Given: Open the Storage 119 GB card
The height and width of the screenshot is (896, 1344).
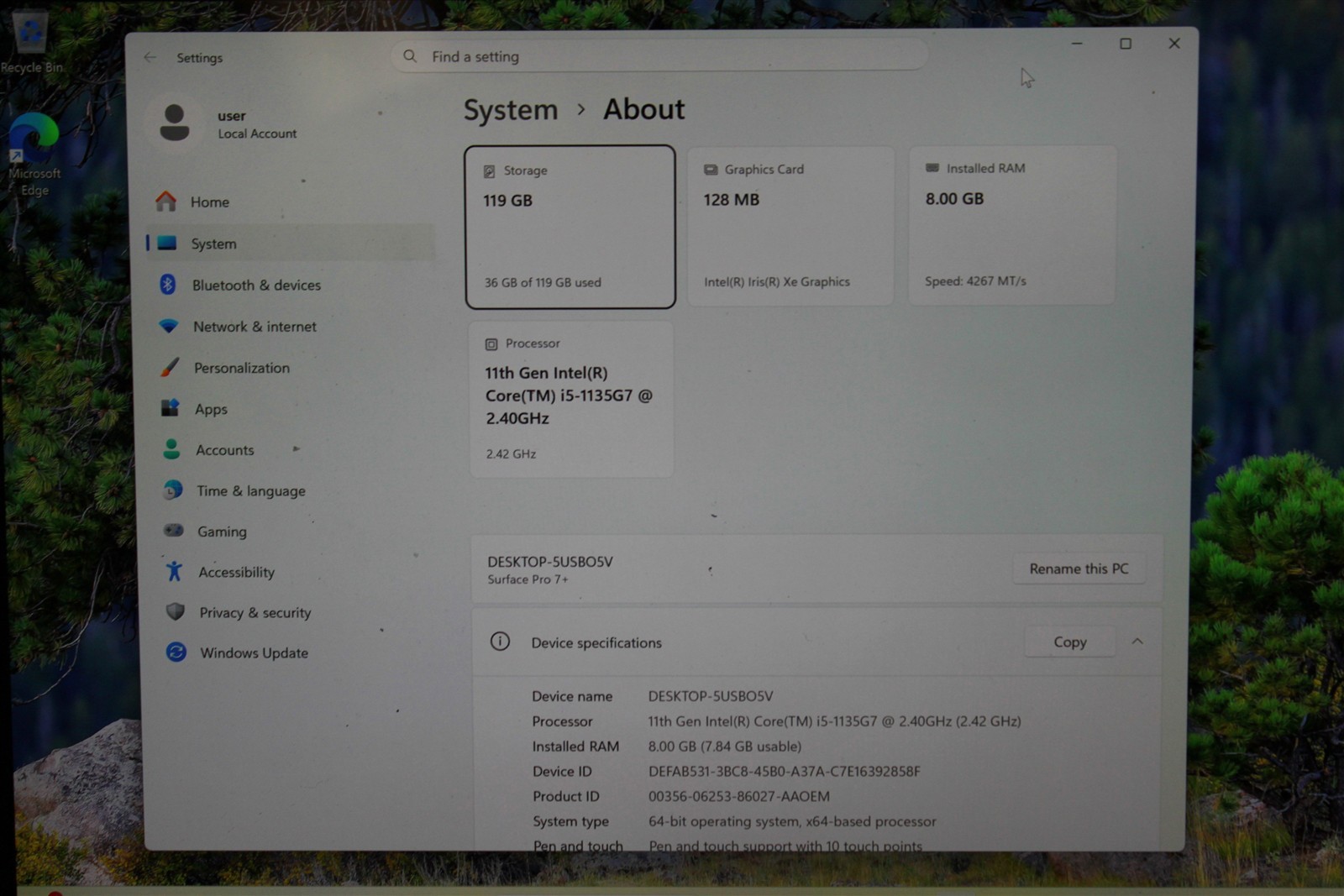Looking at the screenshot, I should point(570,227).
